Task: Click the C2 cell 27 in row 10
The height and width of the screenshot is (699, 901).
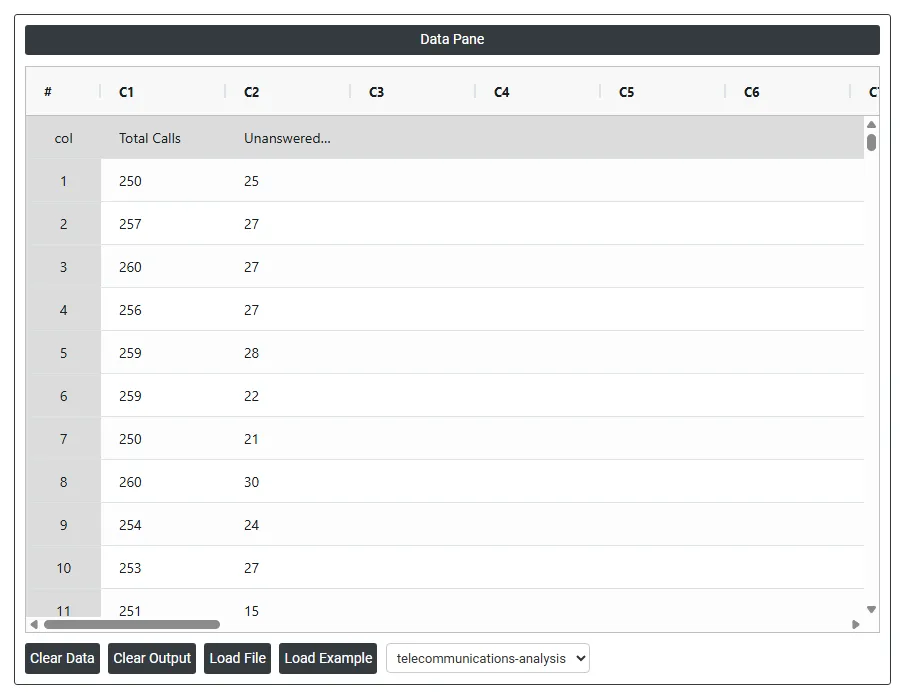Action: click(288, 568)
